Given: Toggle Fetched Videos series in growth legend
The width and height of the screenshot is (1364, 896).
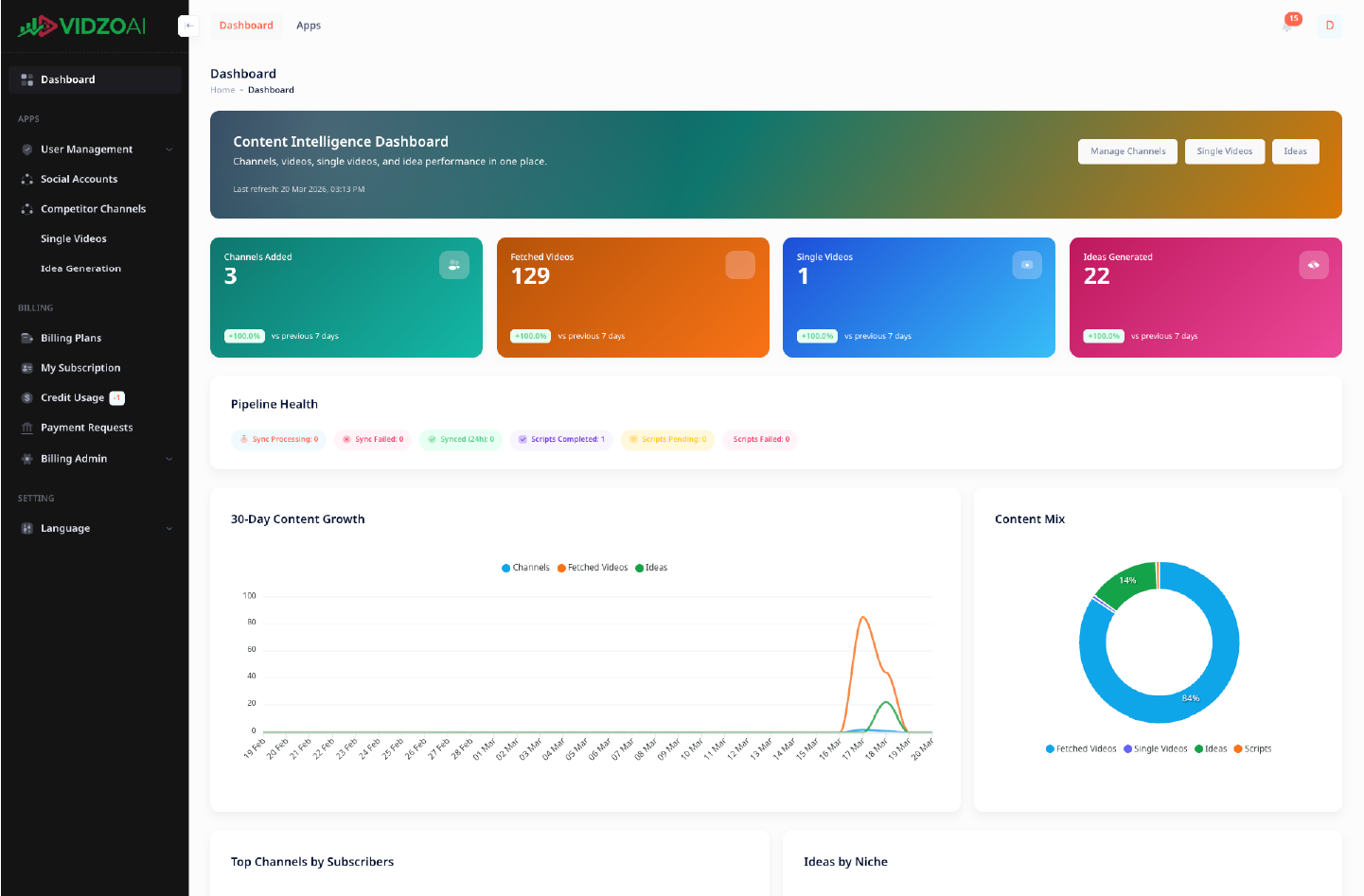Looking at the screenshot, I should click(593, 568).
